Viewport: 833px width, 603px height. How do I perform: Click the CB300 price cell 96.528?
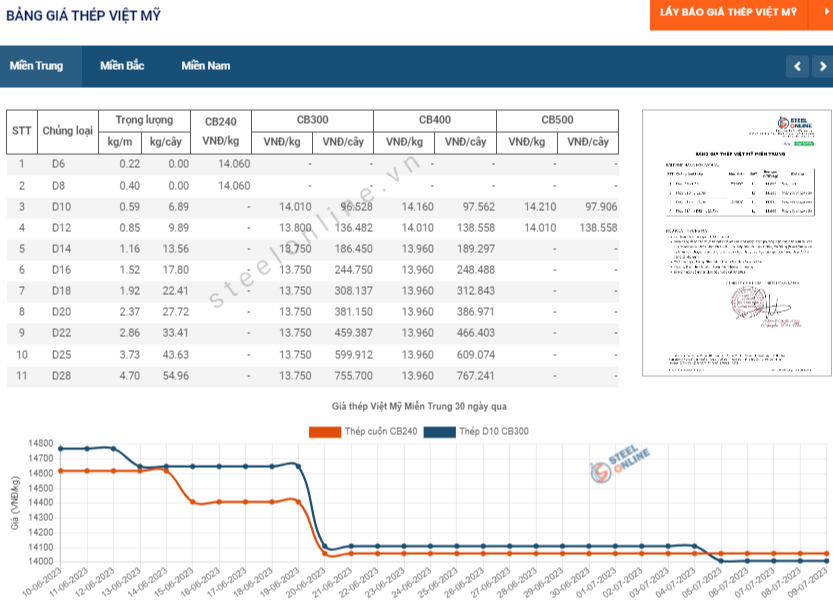click(x=356, y=207)
